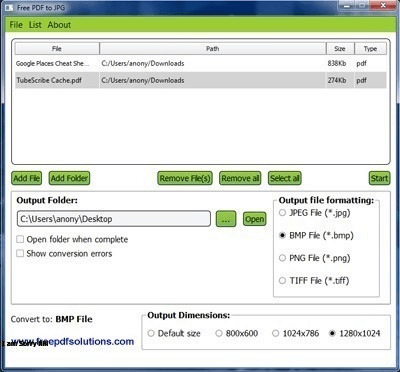Click the File column header

pos(57,49)
